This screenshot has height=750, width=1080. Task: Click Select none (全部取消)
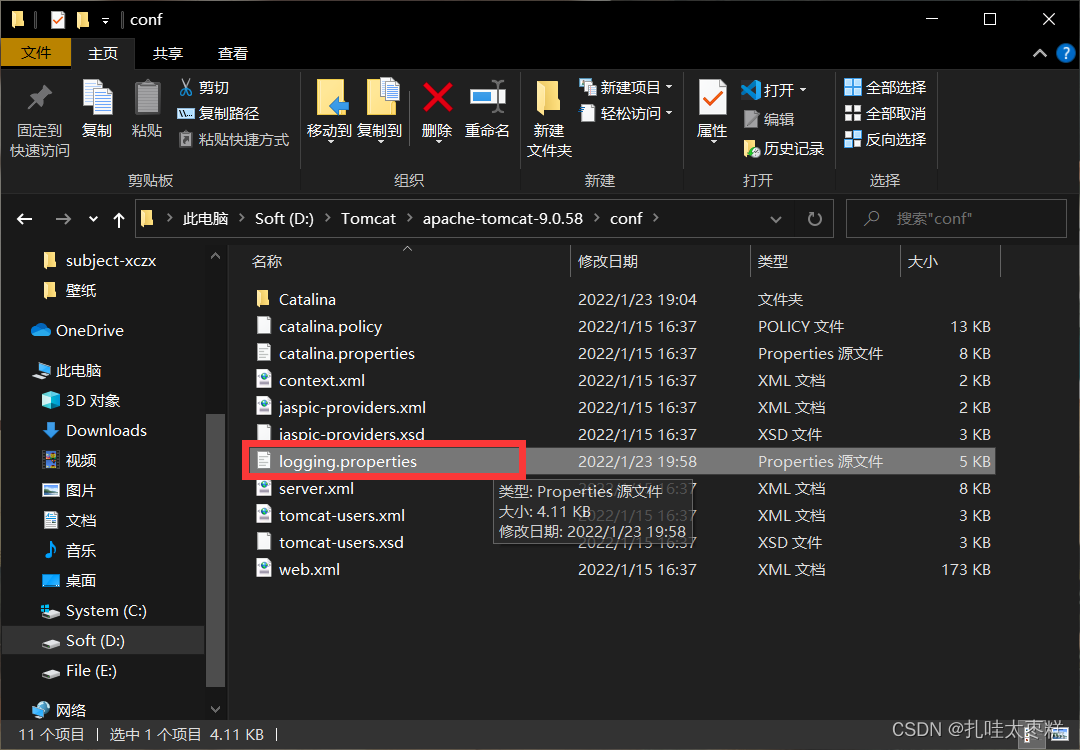coord(885,114)
